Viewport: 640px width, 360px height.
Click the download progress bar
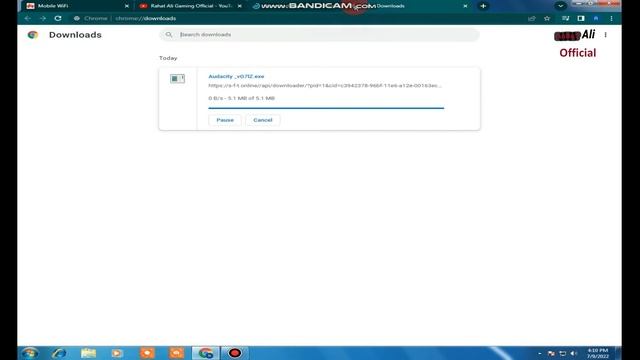[326, 108]
